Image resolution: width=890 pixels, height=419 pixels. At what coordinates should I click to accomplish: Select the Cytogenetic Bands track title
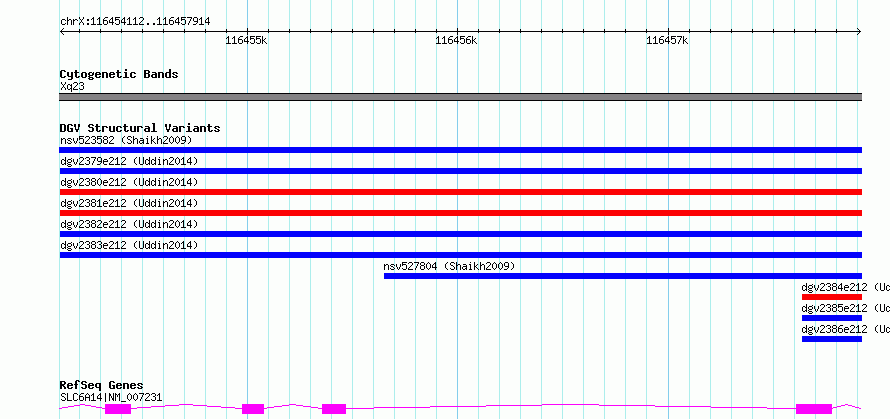119,74
